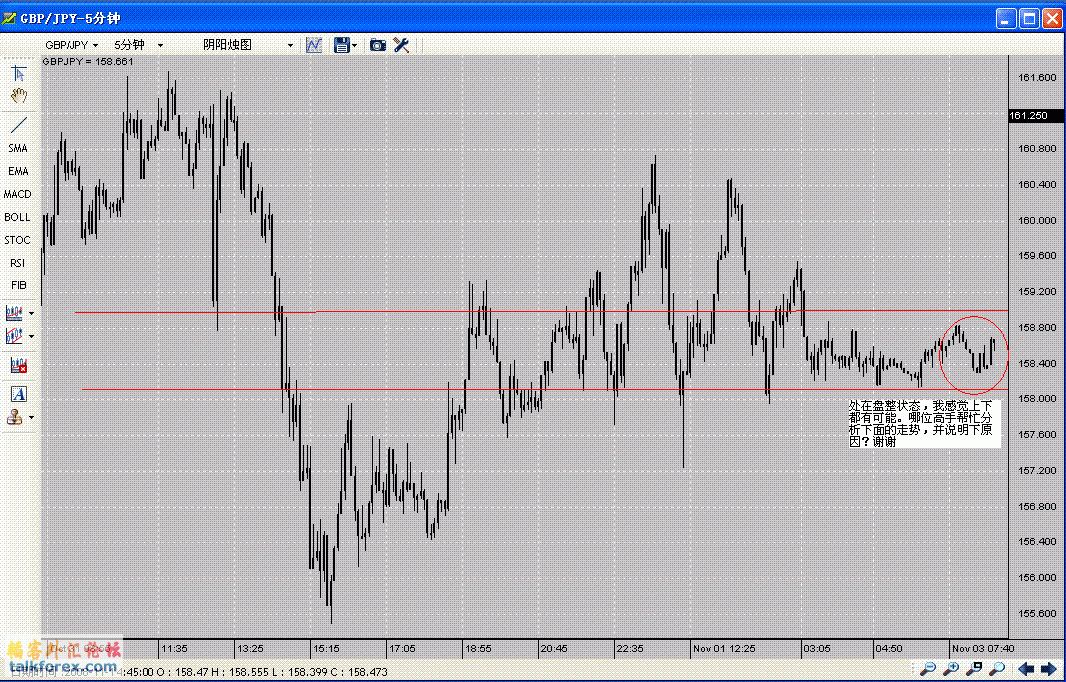Image resolution: width=1066 pixels, height=682 pixels.
Task: Activate the hand pan tool
Action: [x=18, y=96]
